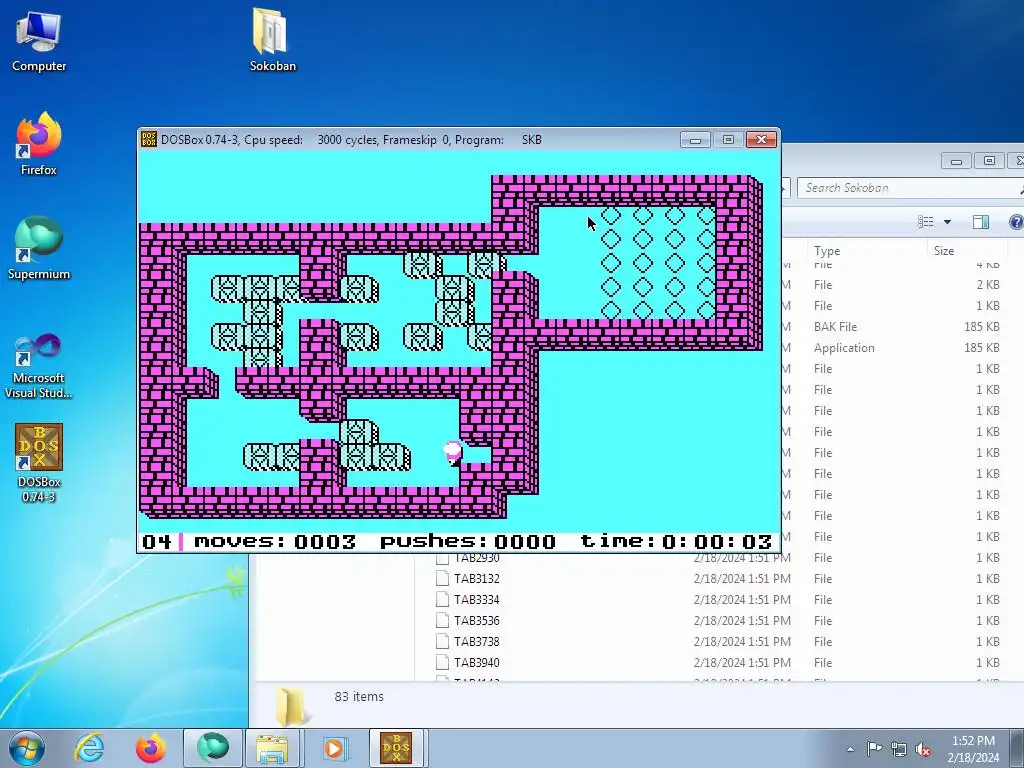Click the time:0:00:03 readout in the game

point(676,541)
